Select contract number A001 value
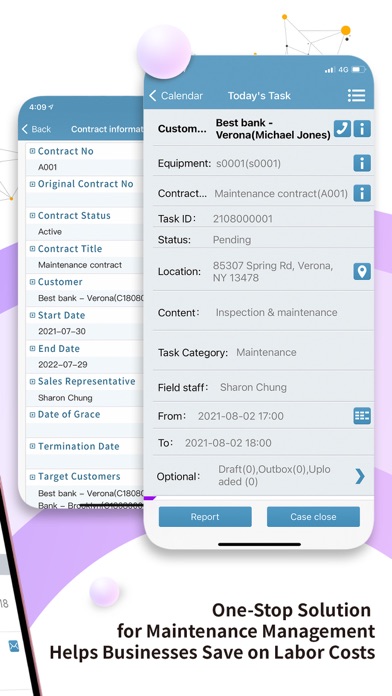The width and height of the screenshot is (392, 696). (48, 167)
